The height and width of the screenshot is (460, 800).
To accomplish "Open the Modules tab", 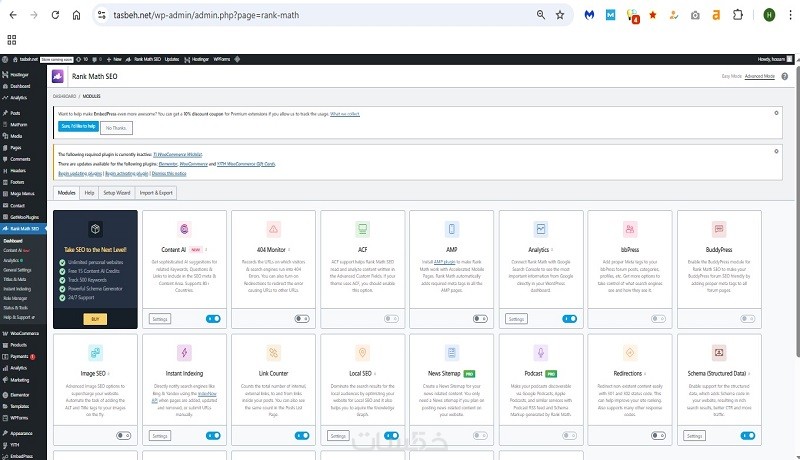I will (66, 193).
